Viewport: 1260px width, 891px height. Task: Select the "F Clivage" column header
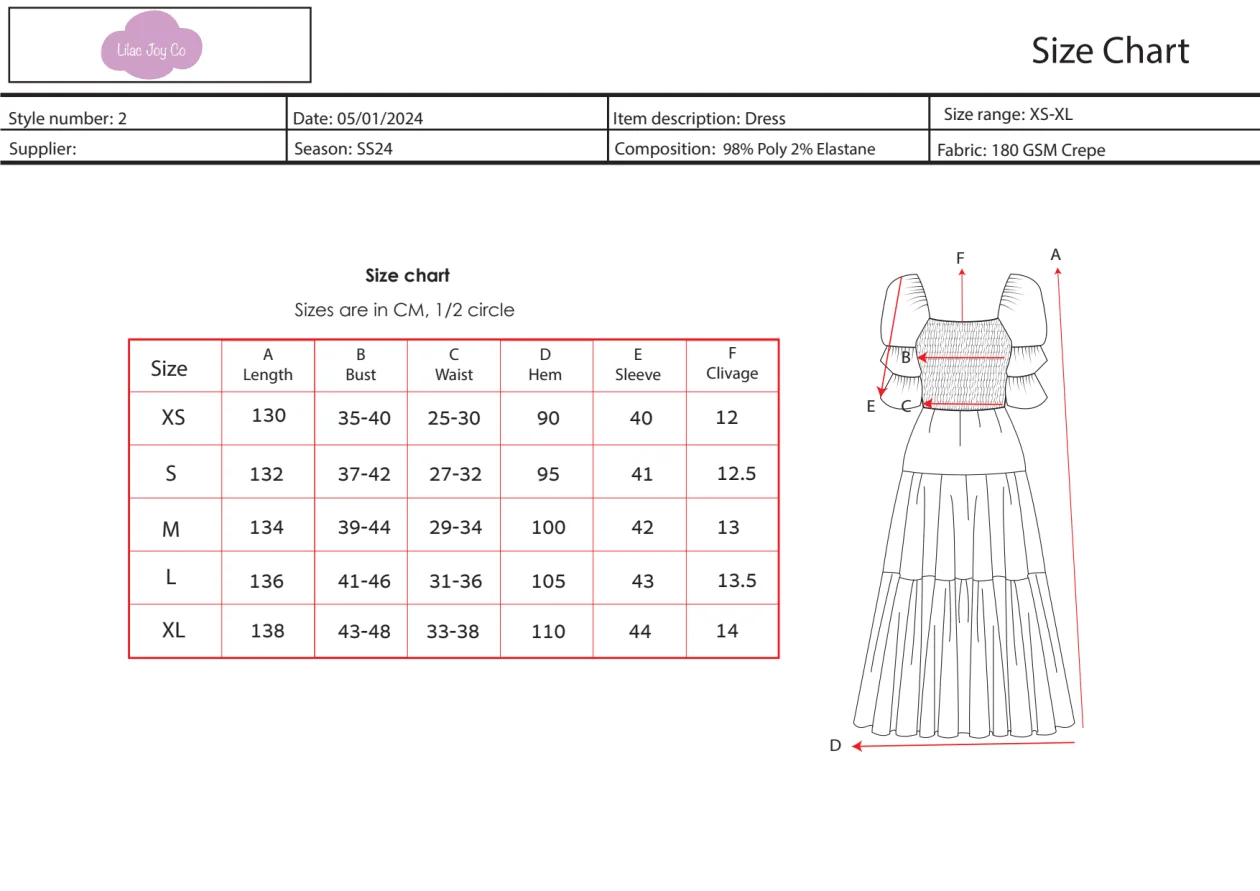coord(732,364)
